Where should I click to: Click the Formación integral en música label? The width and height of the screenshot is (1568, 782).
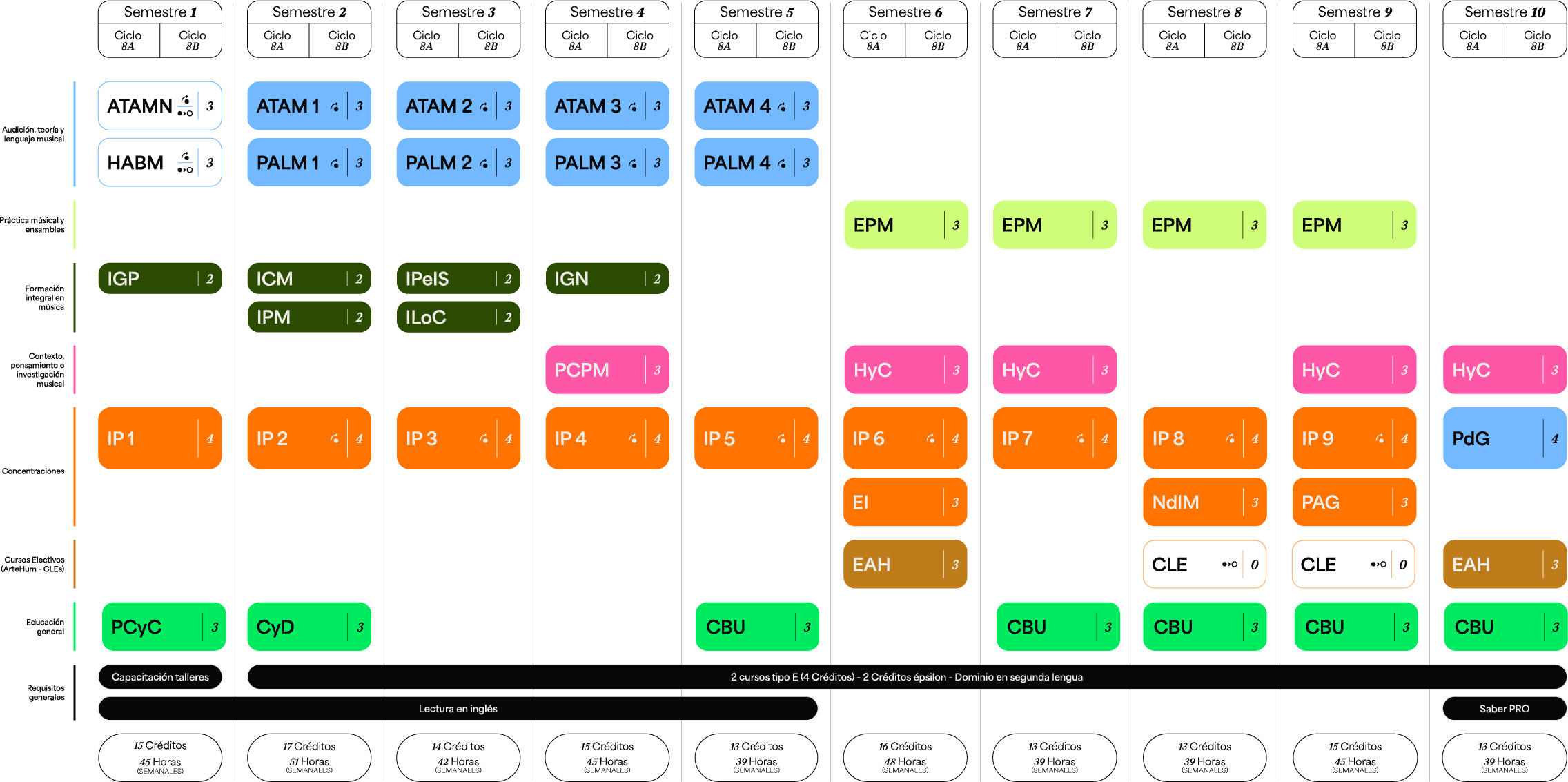[x=44, y=298]
